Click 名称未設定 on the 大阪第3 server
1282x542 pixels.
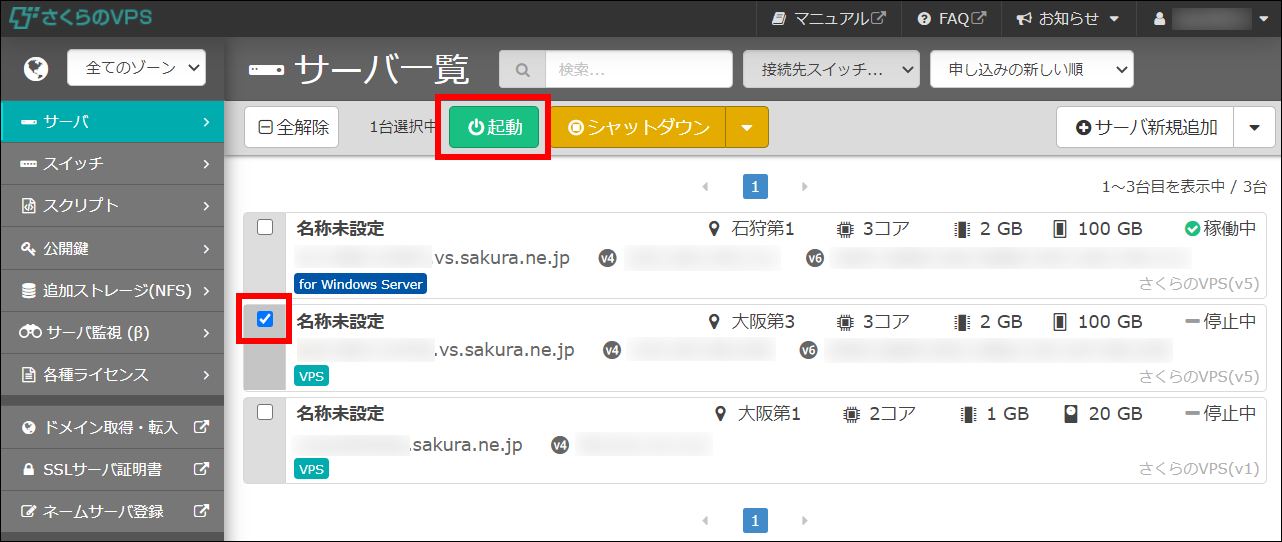click(340, 321)
